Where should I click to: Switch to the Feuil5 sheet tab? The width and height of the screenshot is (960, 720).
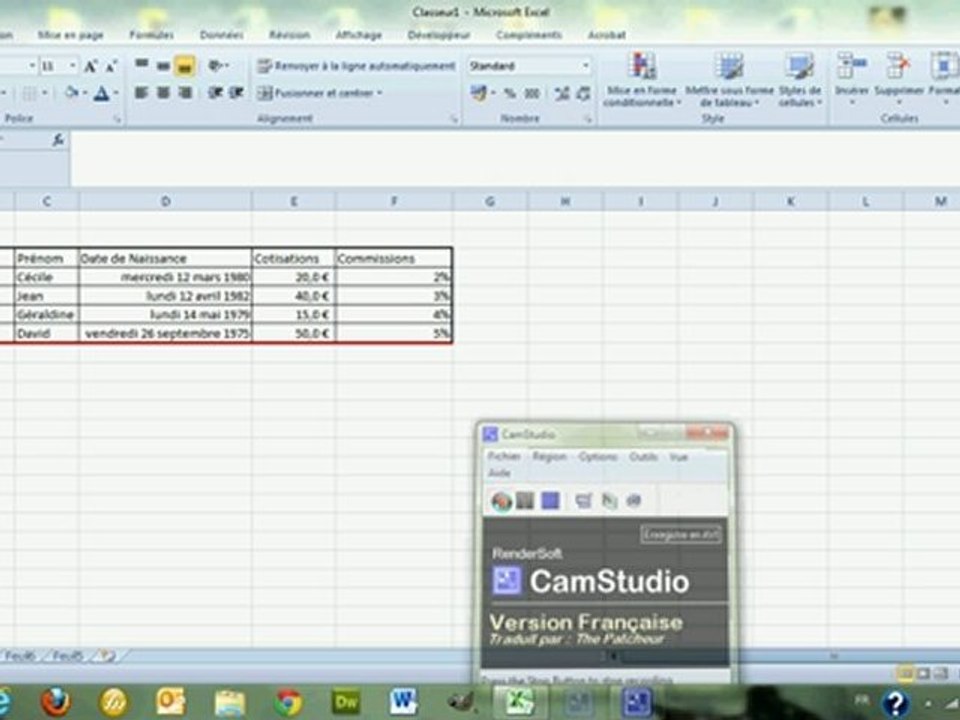pyautogui.click(x=67, y=656)
